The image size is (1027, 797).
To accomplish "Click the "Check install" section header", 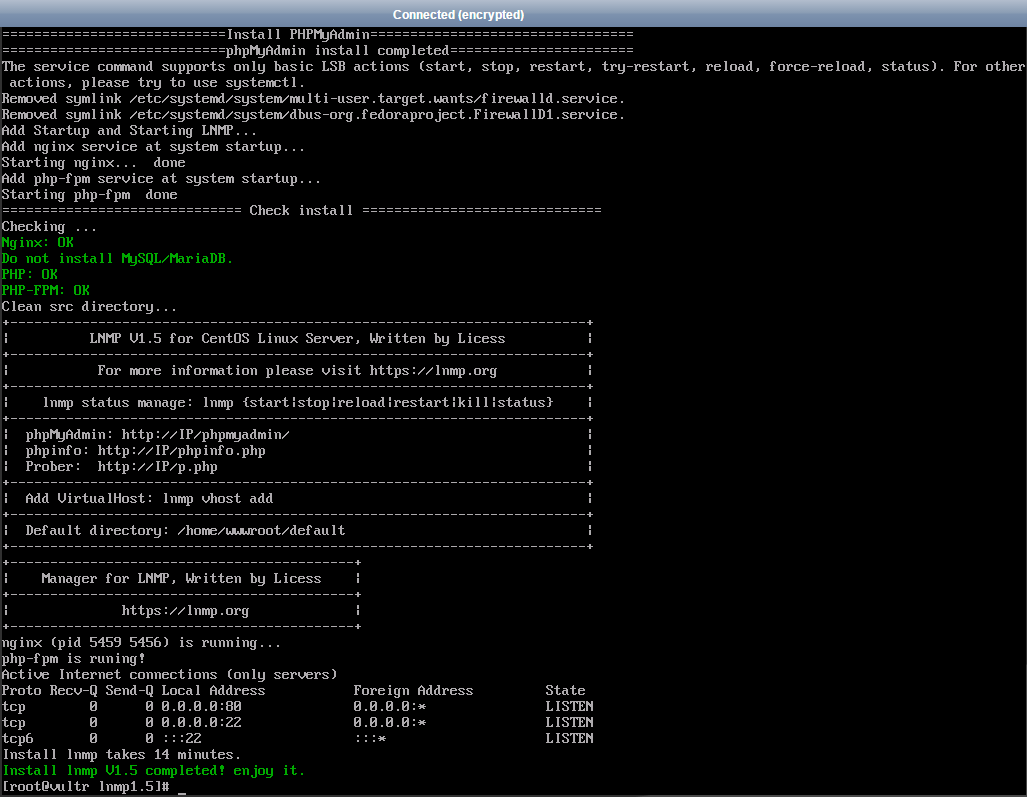I will pos(301,210).
